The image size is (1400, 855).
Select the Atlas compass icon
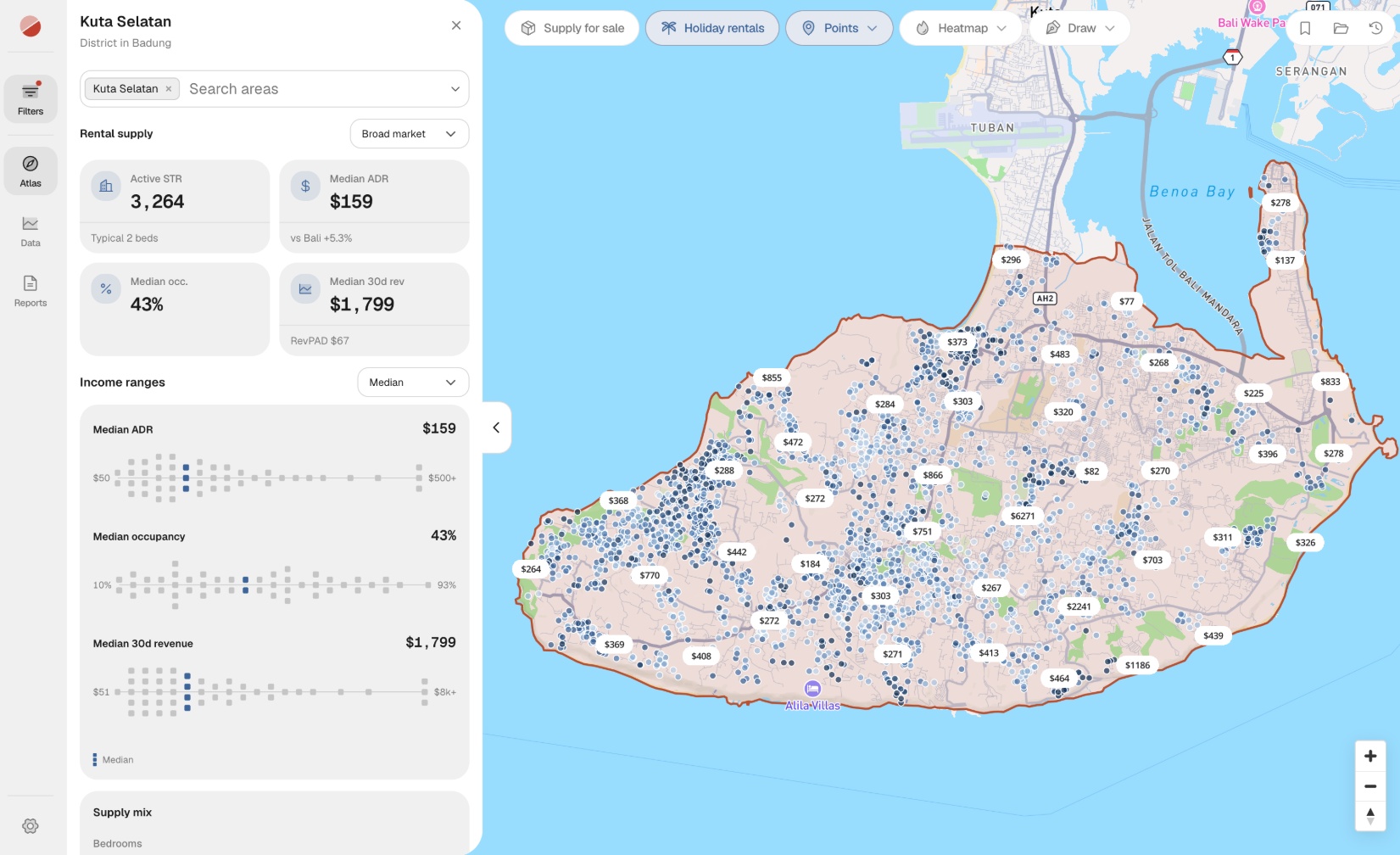coord(31,164)
